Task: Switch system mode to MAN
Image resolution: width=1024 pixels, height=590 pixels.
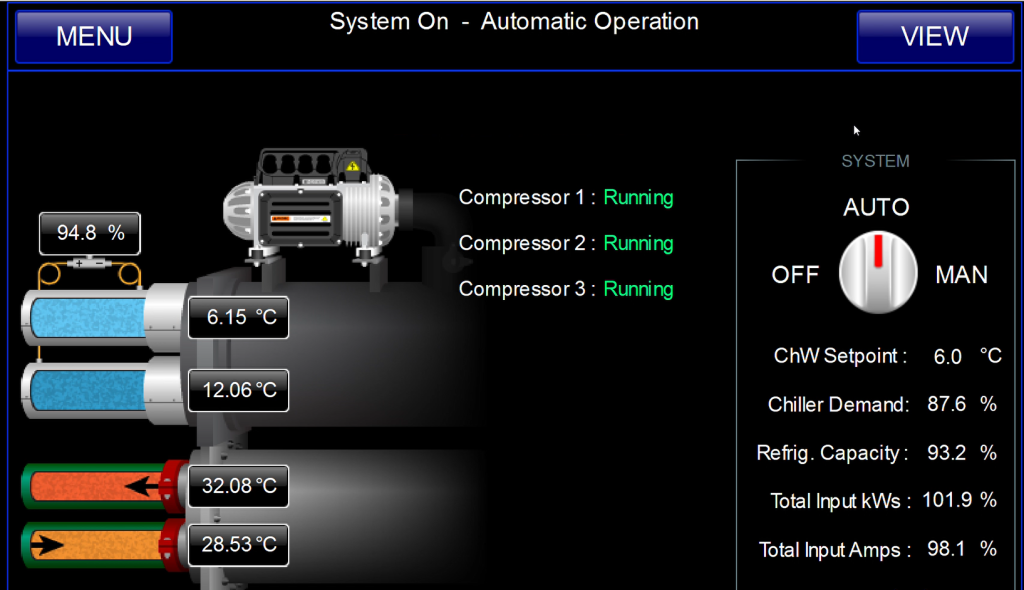Action: point(961,275)
